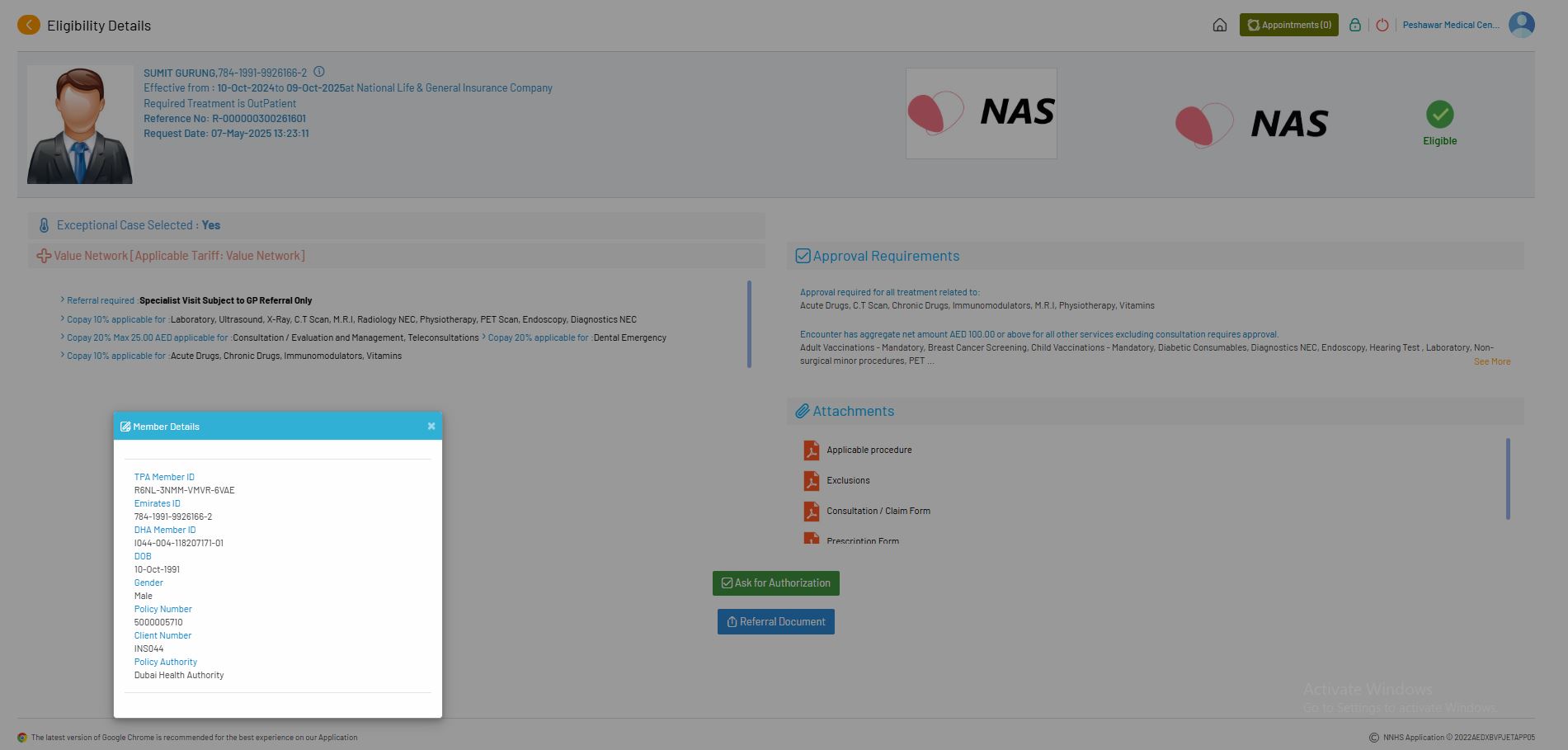Screen dimensions: 1568x750
Task: Open the Applicable procedure attachment
Action: tap(869, 450)
